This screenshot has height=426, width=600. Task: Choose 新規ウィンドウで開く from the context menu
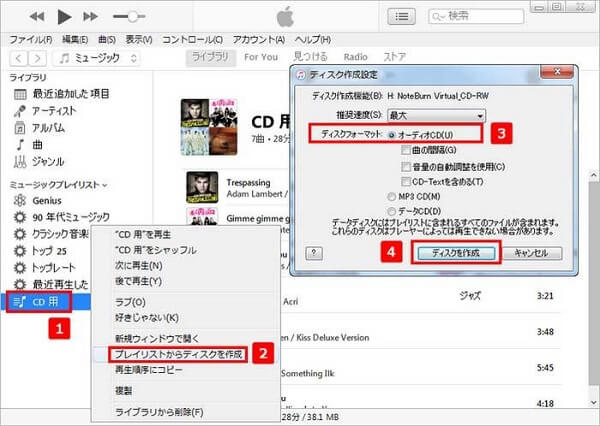(x=157, y=339)
